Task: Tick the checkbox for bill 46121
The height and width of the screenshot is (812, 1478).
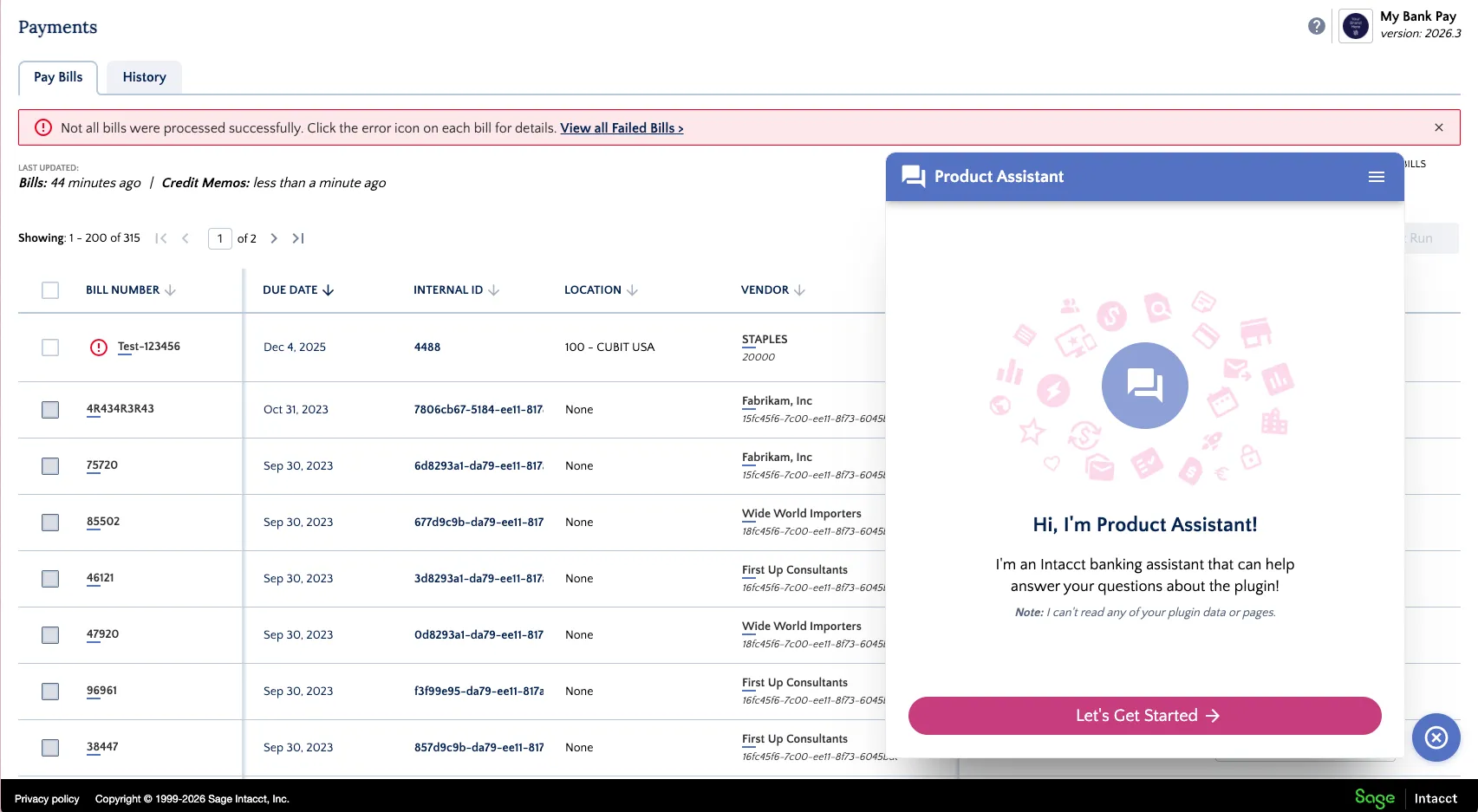Action: tap(50, 579)
